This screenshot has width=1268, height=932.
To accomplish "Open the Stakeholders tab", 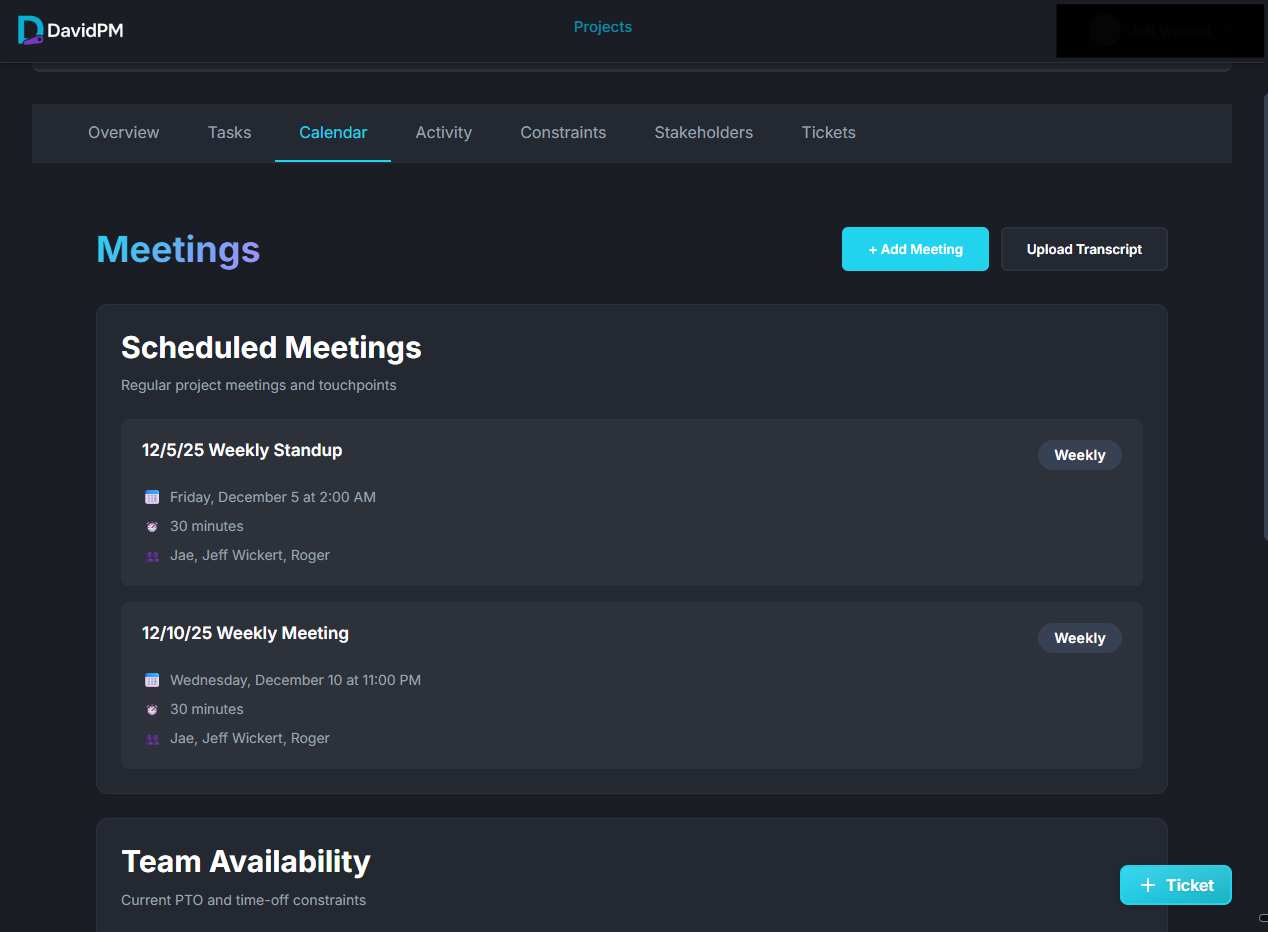I will pyautogui.click(x=704, y=132).
